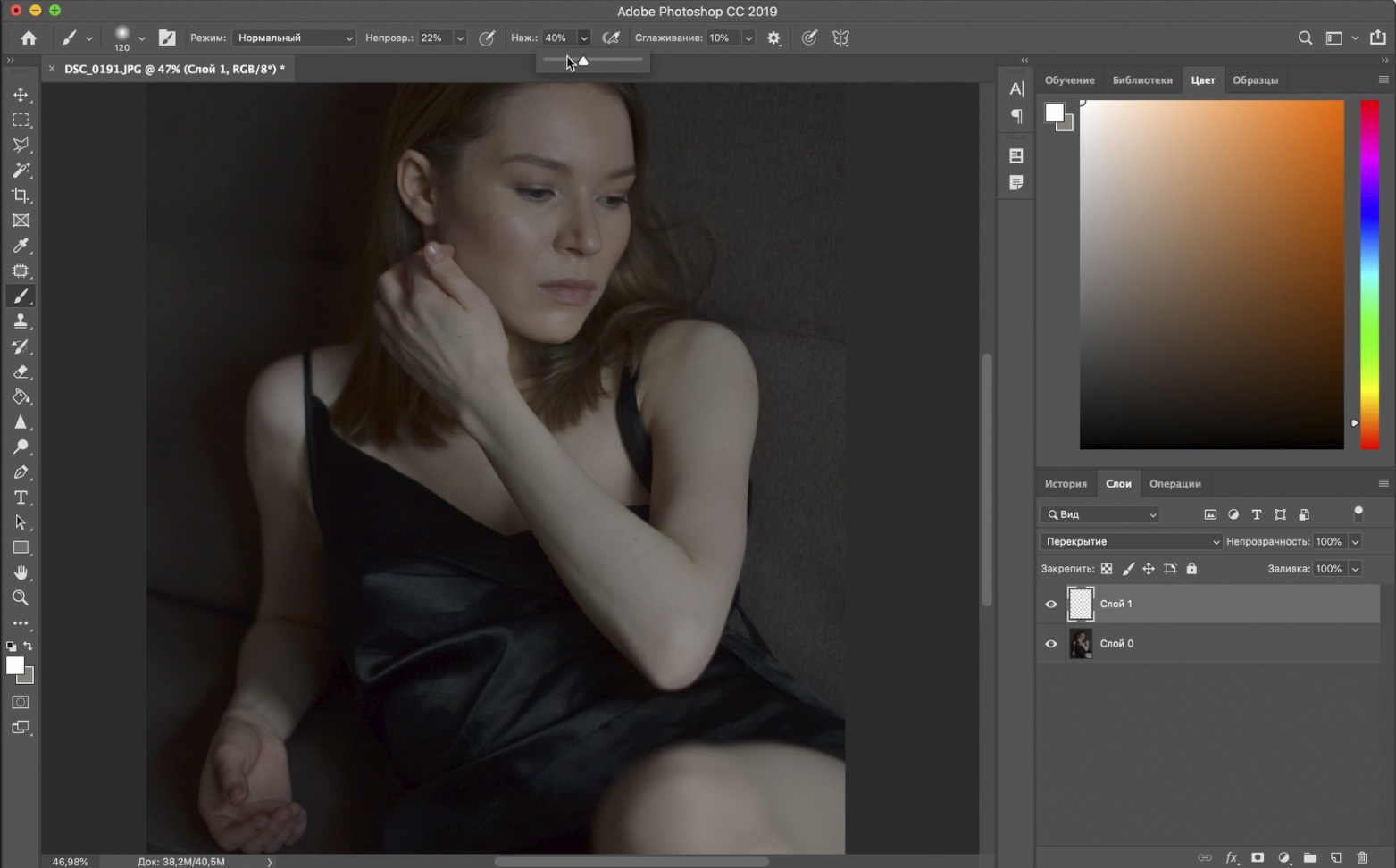Expand the Перекрытие layer blend dropdown

[1131, 542]
